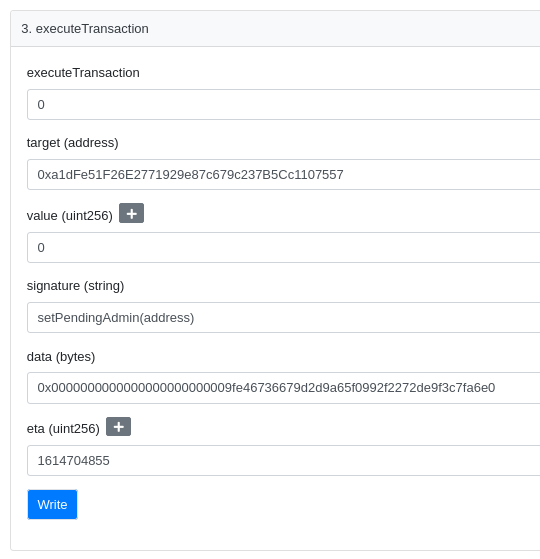Click the 0xa1dFe51F26E2771929e87c679c237B5Cc1107557 address text

190,175
